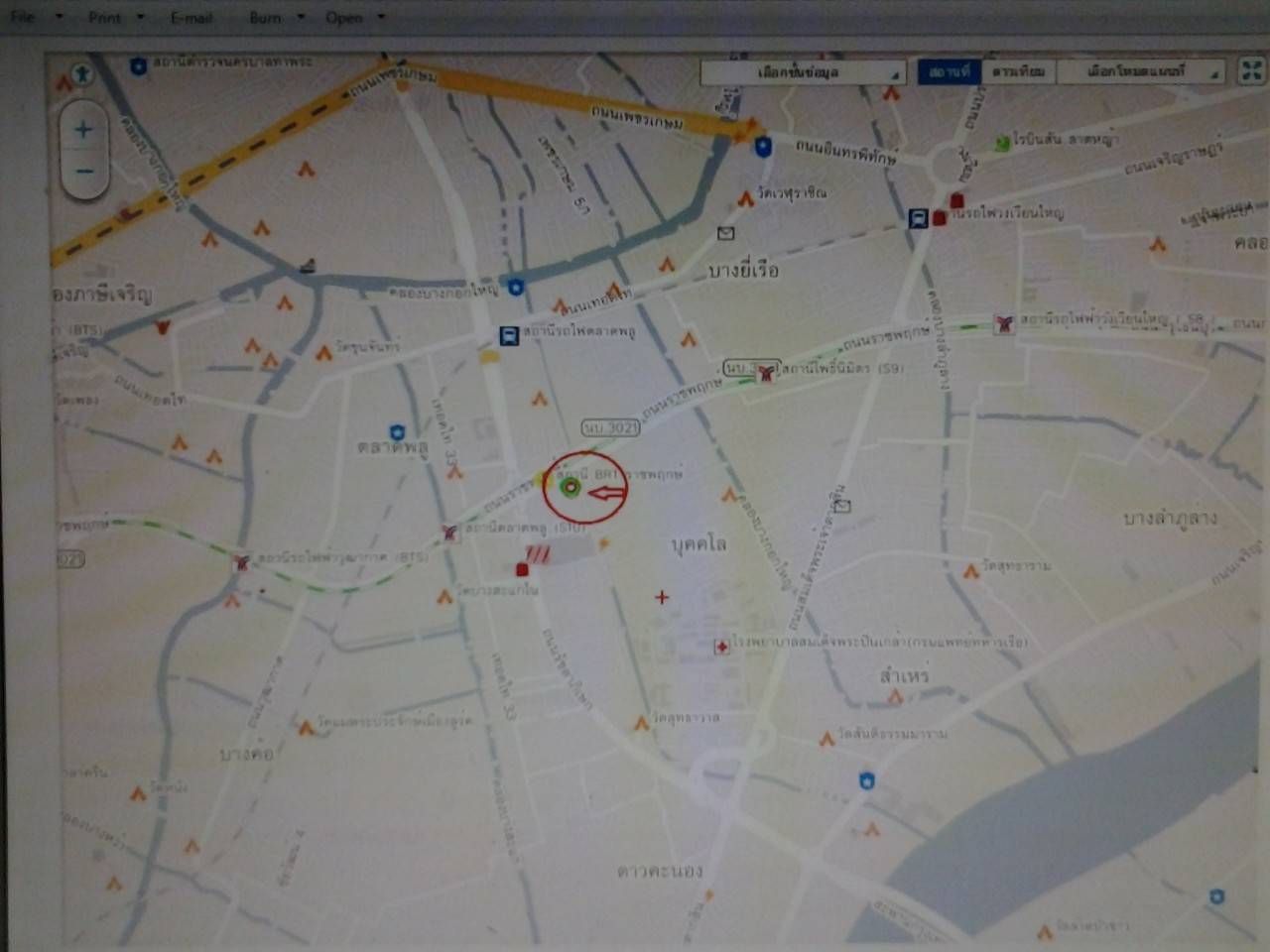Click the red plus center marker

click(x=662, y=597)
